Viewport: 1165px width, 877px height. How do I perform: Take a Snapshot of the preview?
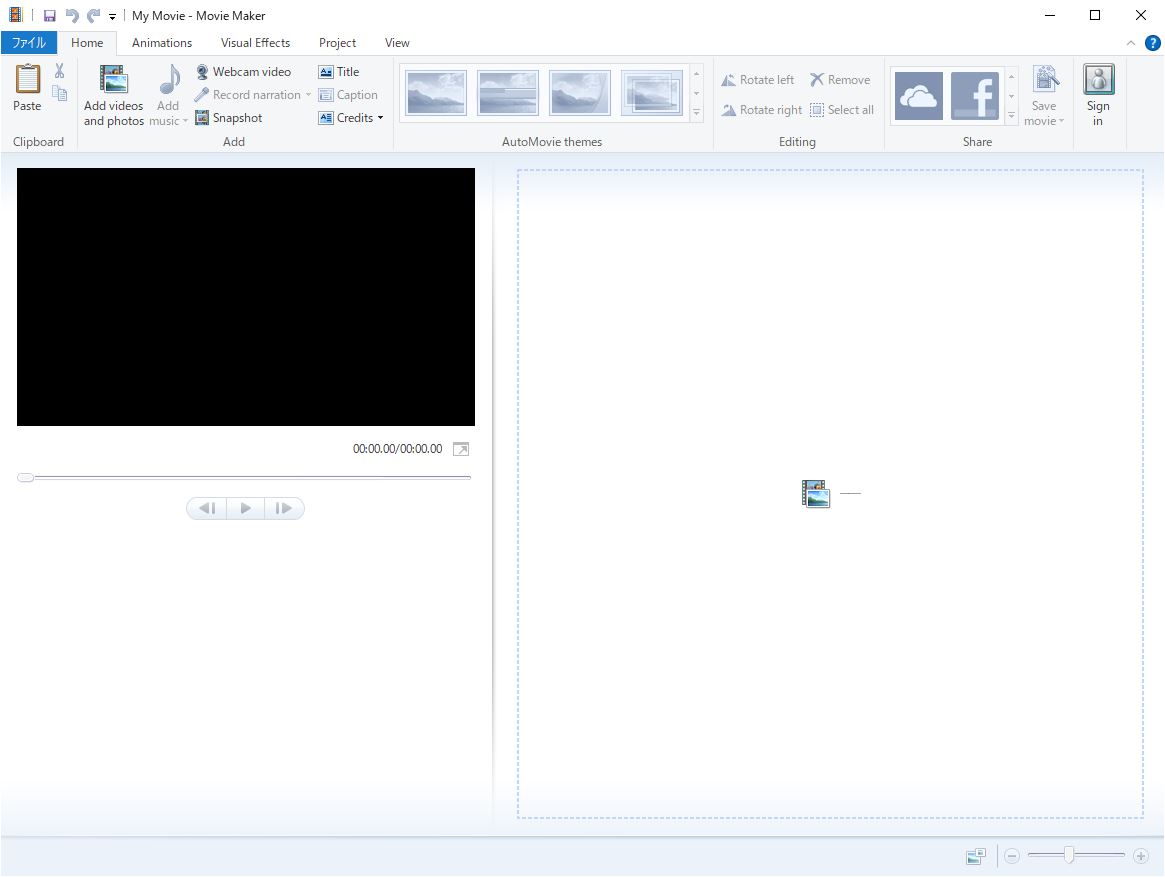pos(229,117)
